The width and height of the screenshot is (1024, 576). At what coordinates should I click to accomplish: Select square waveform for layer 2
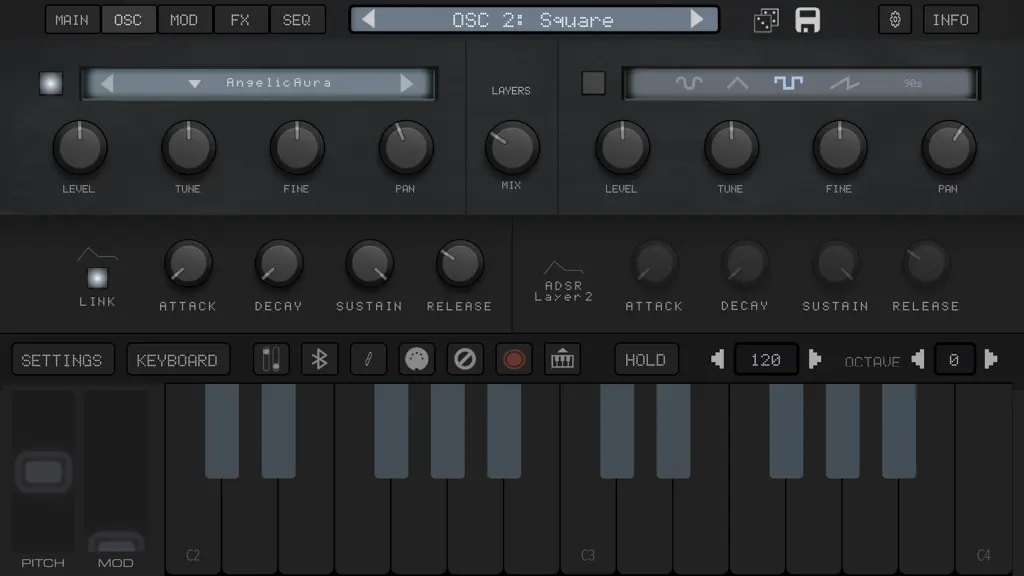pos(788,83)
